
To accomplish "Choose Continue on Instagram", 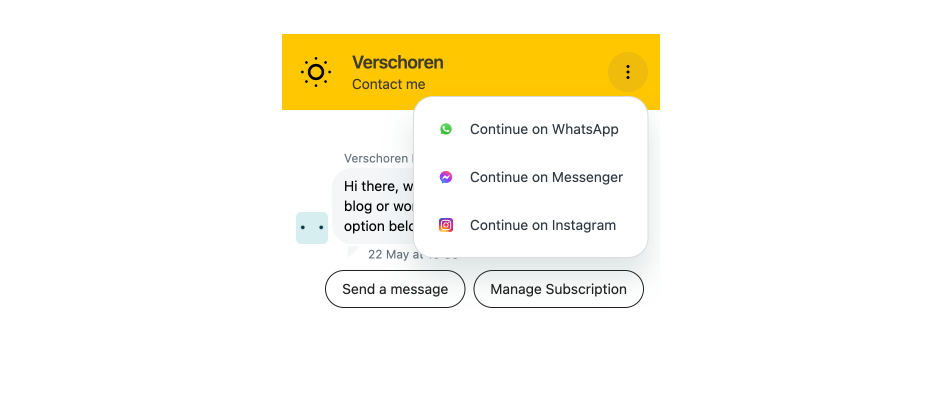I will point(530,225).
